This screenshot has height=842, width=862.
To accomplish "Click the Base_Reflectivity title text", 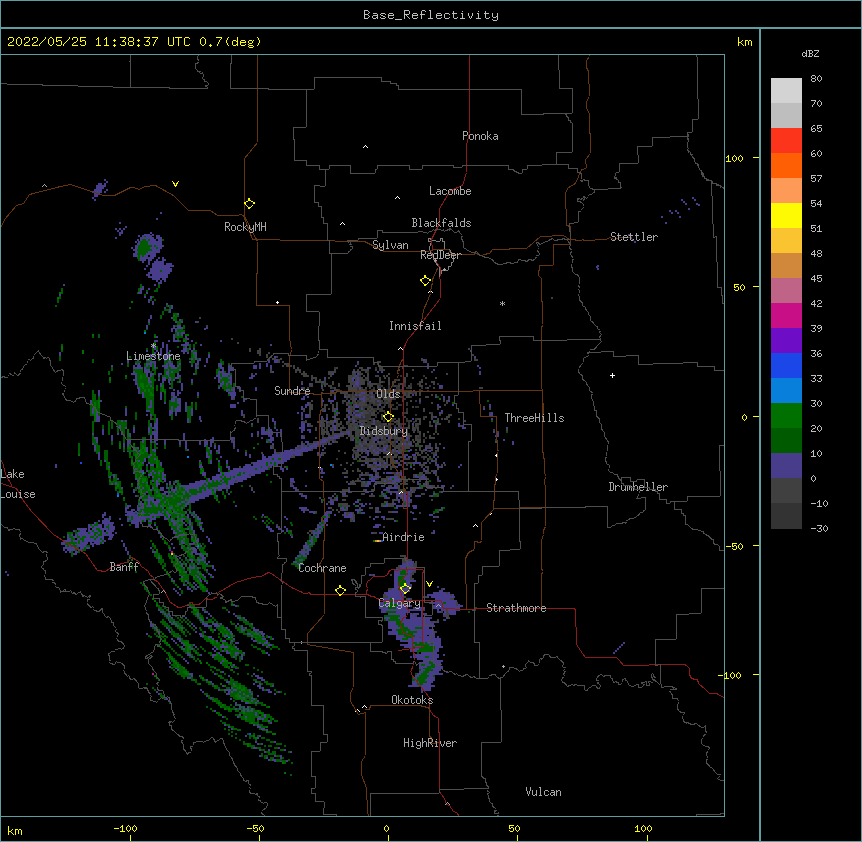I will (431, 15).
